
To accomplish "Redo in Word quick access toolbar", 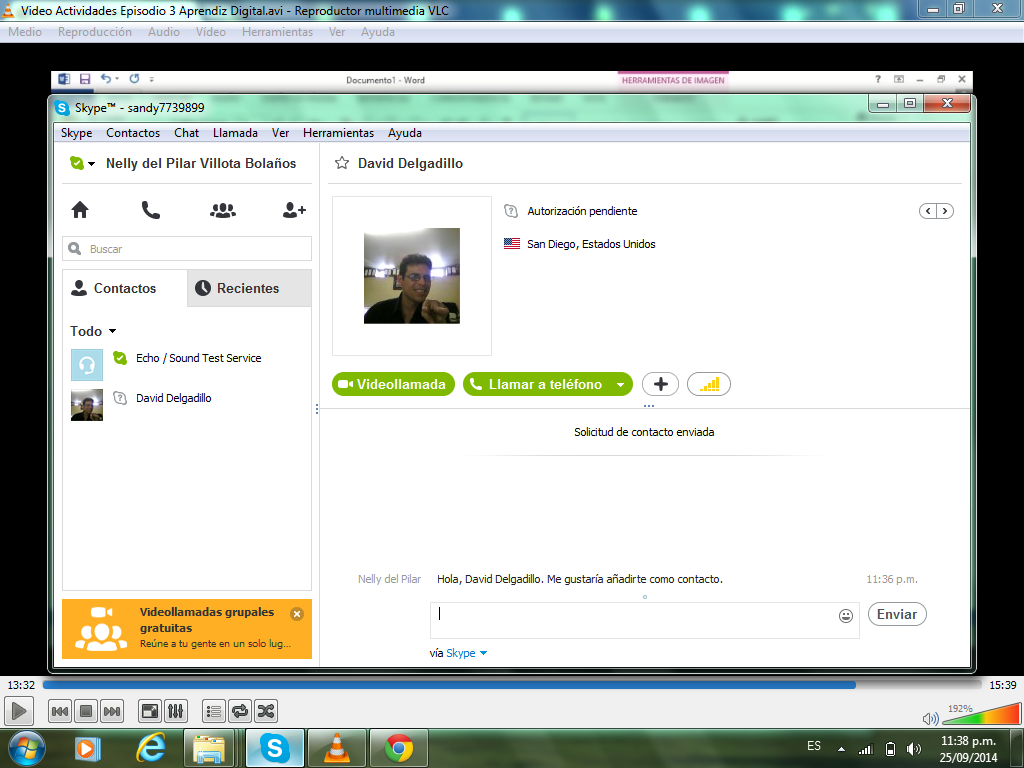I will (134, 78).
